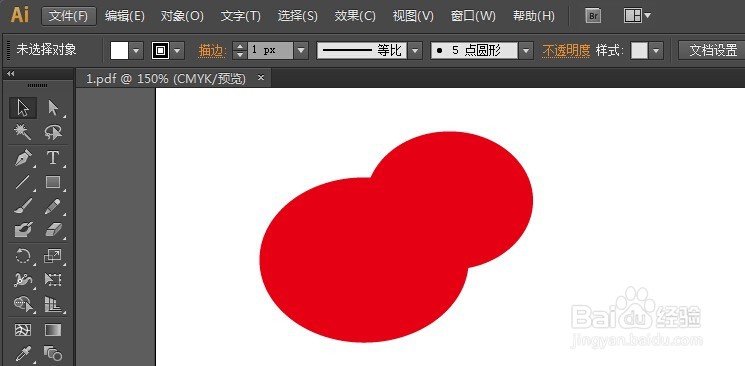Open the 帮助(H) menu
745x366 pixels.
[x=534, y=16]
